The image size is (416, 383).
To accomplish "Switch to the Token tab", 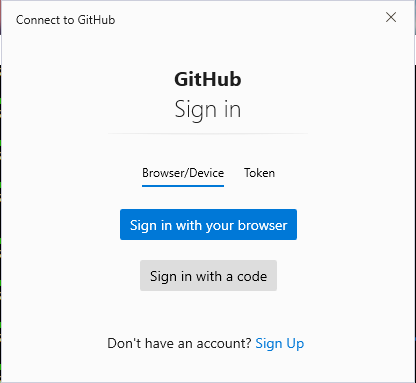I will coord(259,173).
